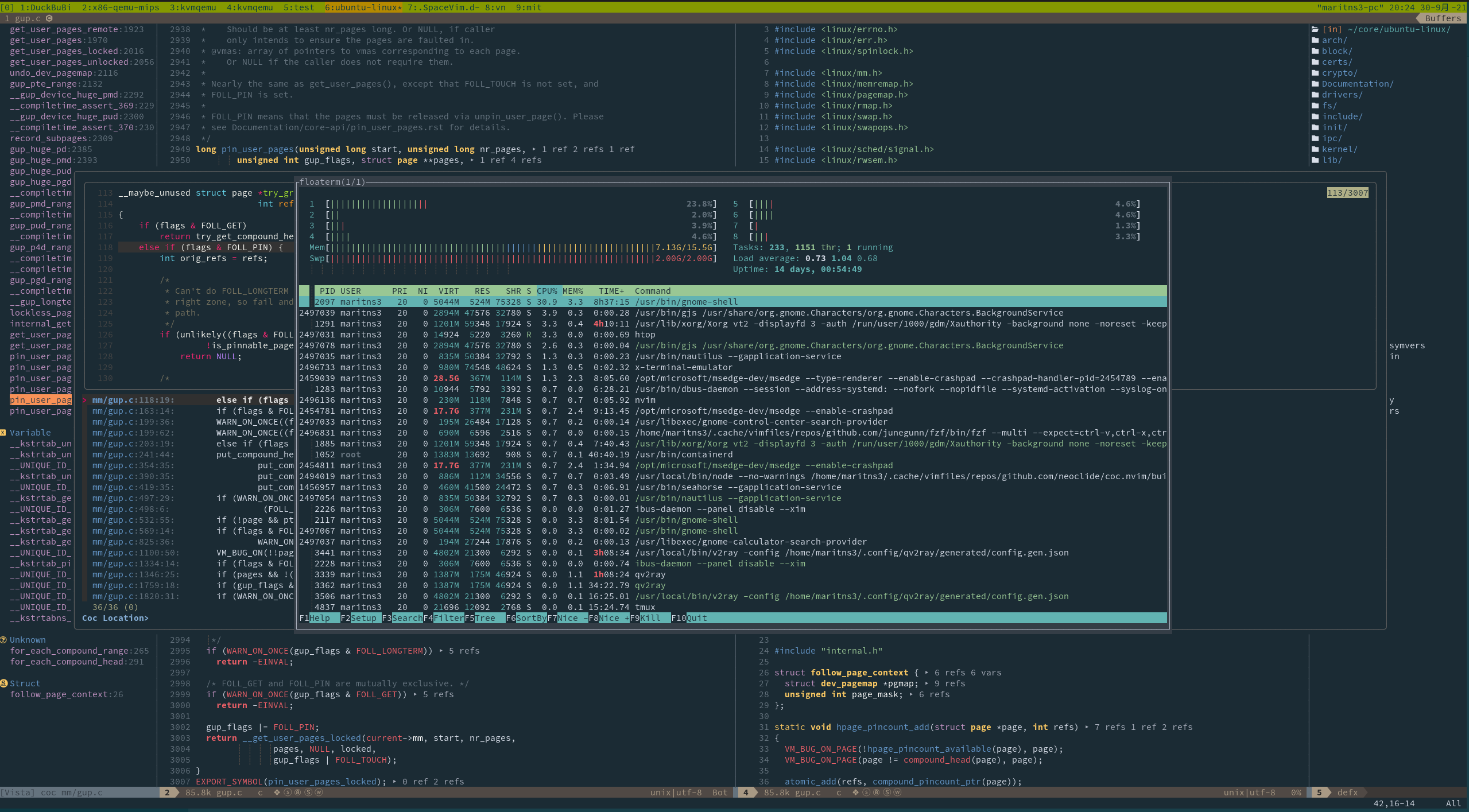
Task: Click the folder icon next to certs/
Action: pyautogui.click(x=1315, y=62)
